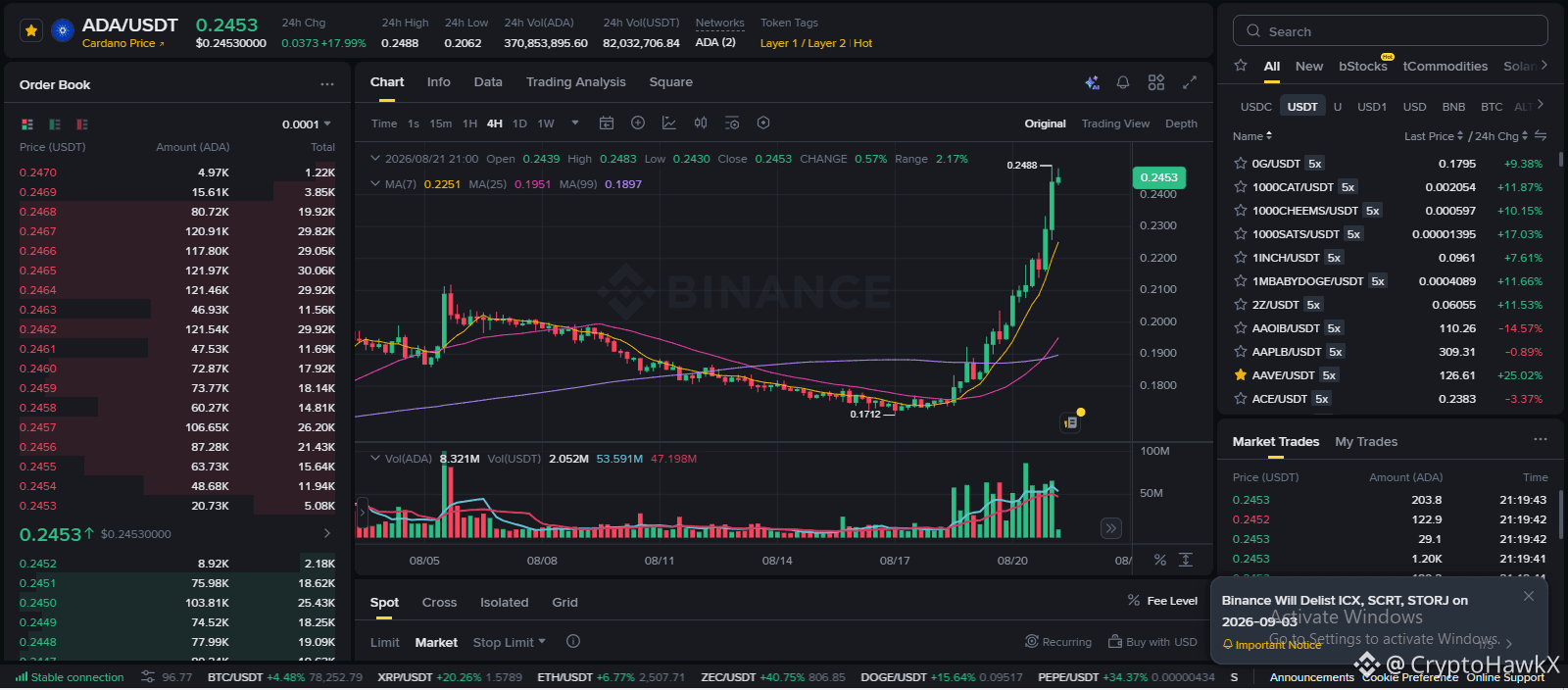Open Market Trades more options menu
The width and height of the screenshot is (1568, 690).
click(1541, 440)
